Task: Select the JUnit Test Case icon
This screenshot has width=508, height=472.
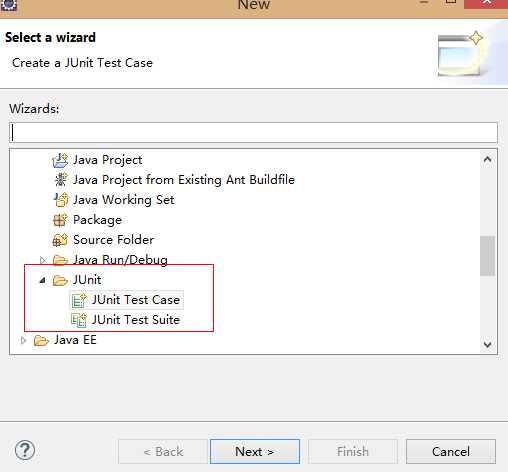Action: (79, 300)
